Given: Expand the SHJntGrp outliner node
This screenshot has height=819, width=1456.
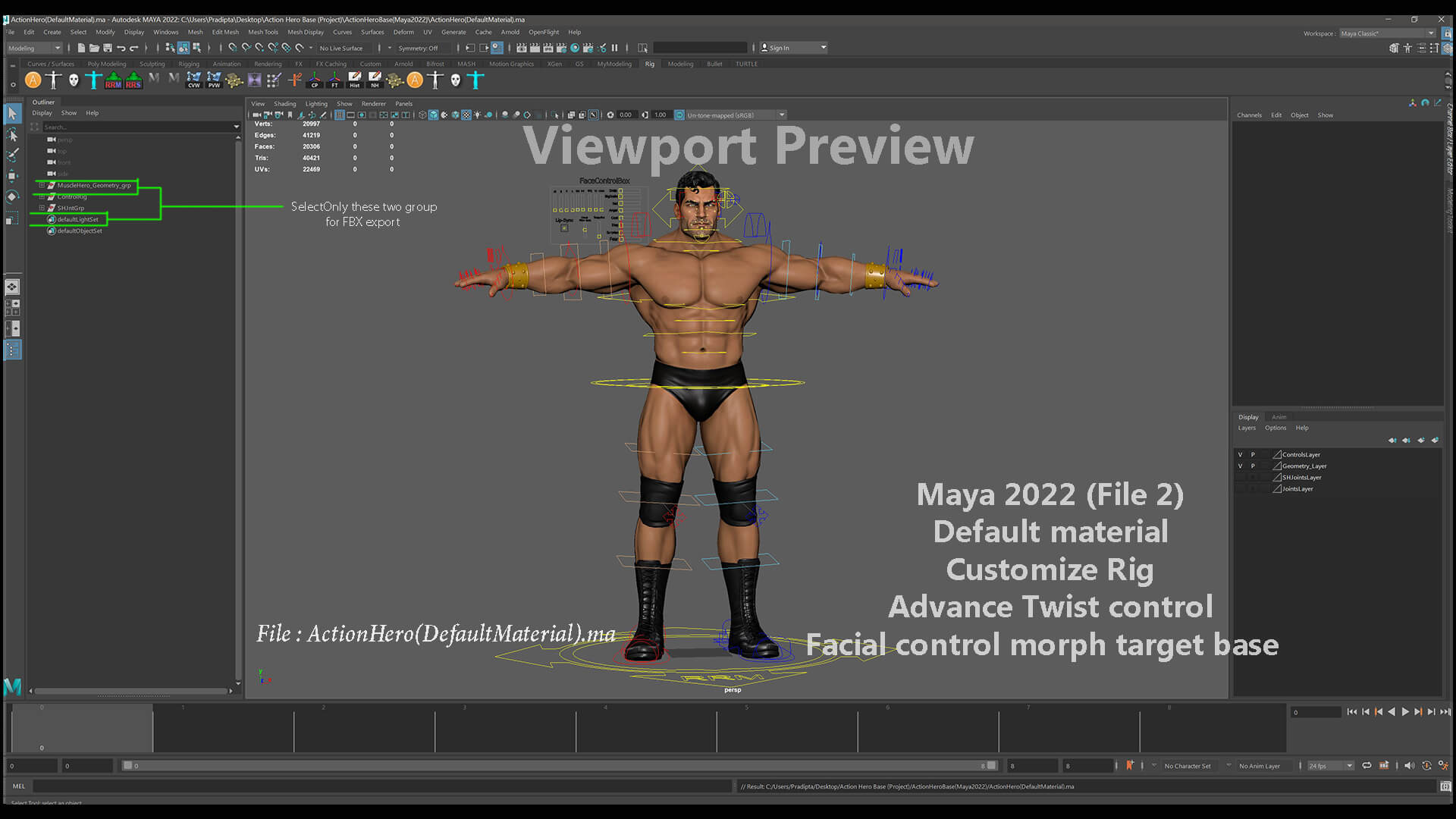Looking at the screenshot, I should 42,208.
